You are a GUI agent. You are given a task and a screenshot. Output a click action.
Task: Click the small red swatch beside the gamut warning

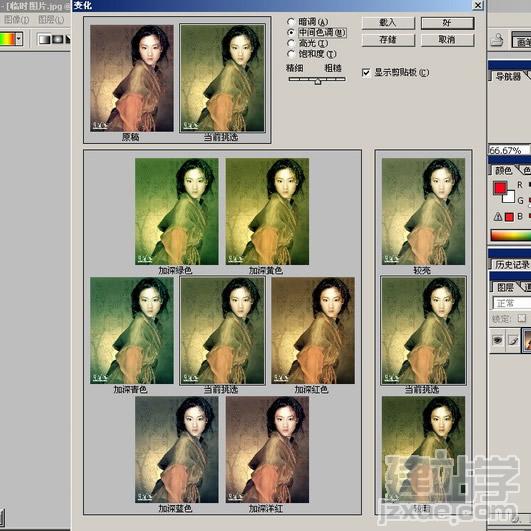[509, 217]
